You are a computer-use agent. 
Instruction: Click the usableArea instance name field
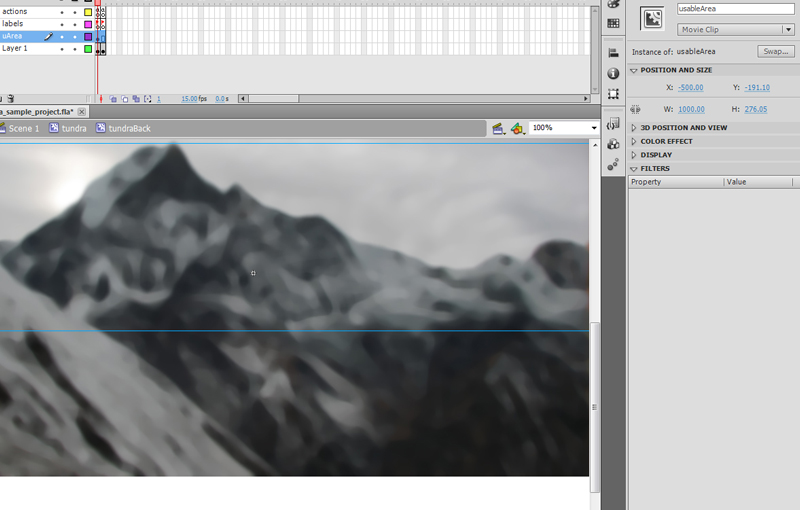coord(735,8)
